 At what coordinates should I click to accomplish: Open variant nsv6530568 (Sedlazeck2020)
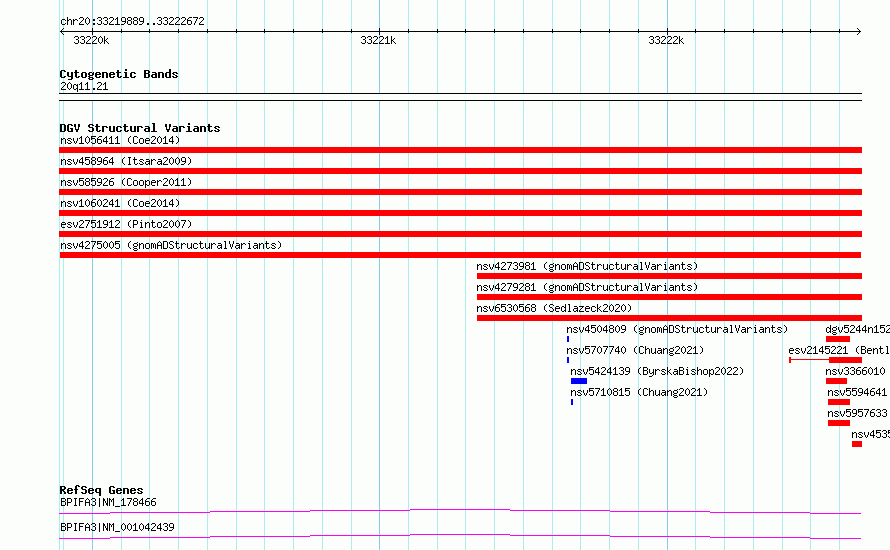pos(554,308)
